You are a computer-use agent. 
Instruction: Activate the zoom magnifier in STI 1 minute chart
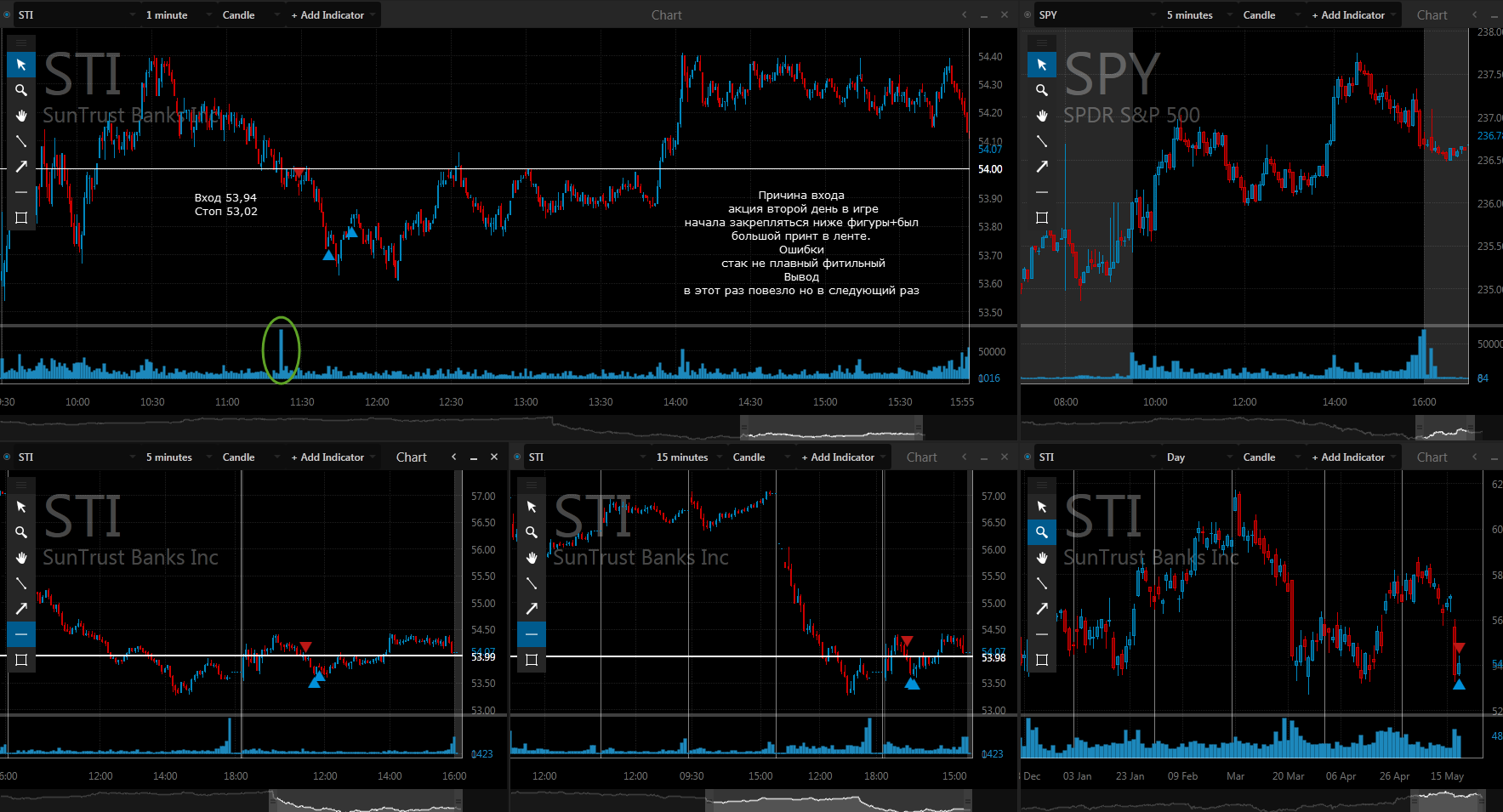21,90
